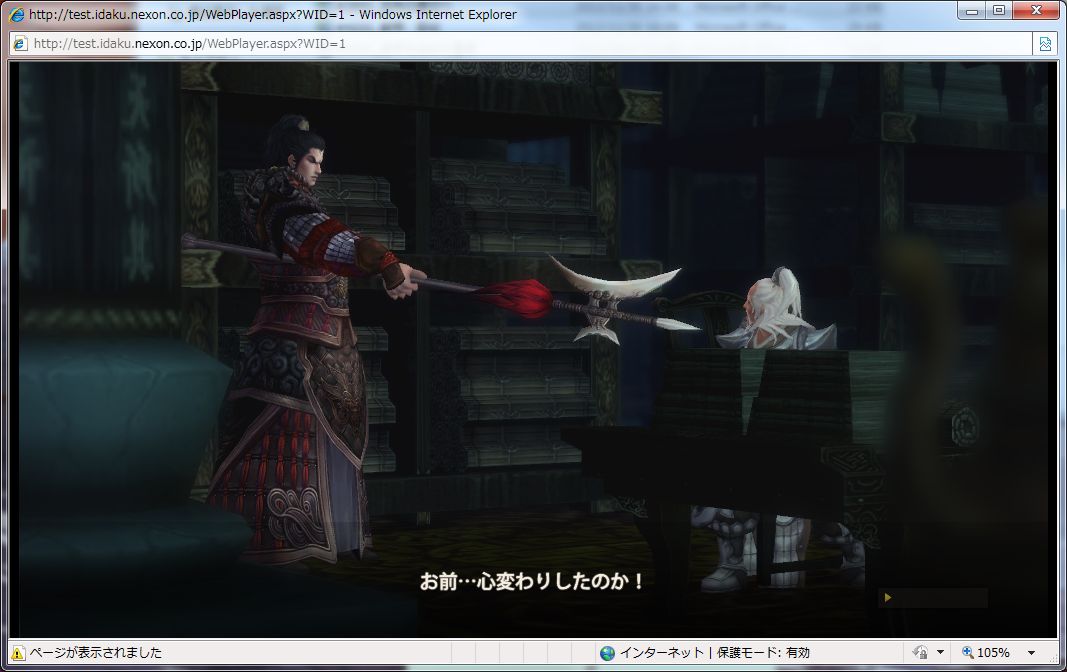Click インターネット | 保護モード: 有効 status text

714,653
